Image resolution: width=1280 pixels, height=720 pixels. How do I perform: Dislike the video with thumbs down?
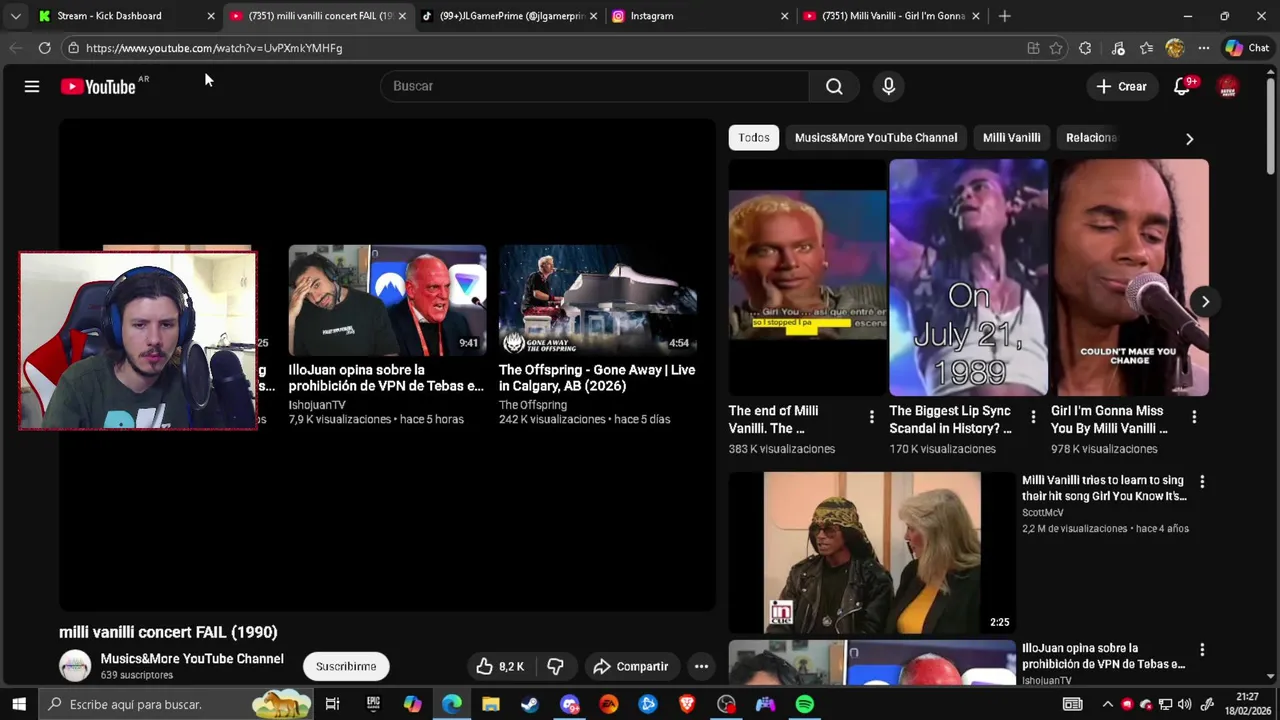click(x=556, y=666)
